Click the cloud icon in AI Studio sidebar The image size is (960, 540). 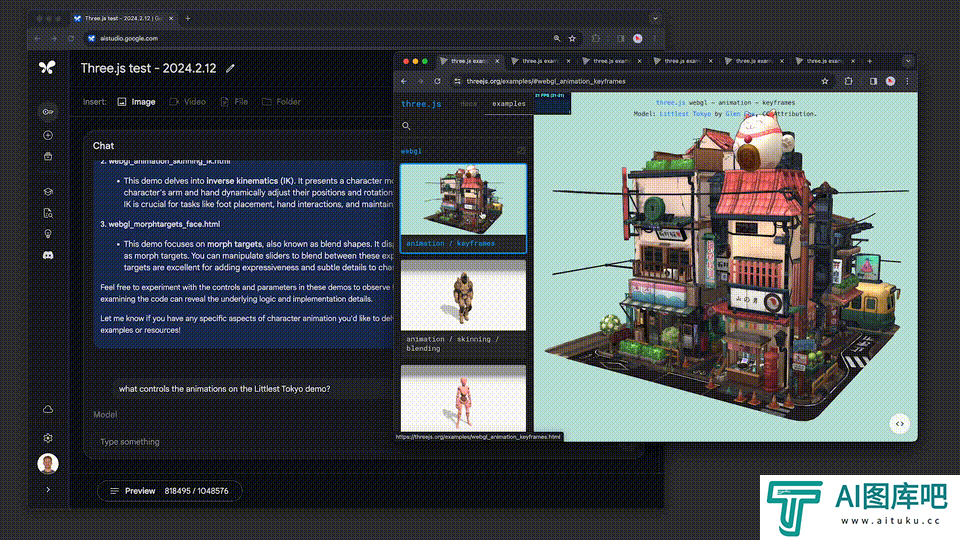[x=48, y=409]
